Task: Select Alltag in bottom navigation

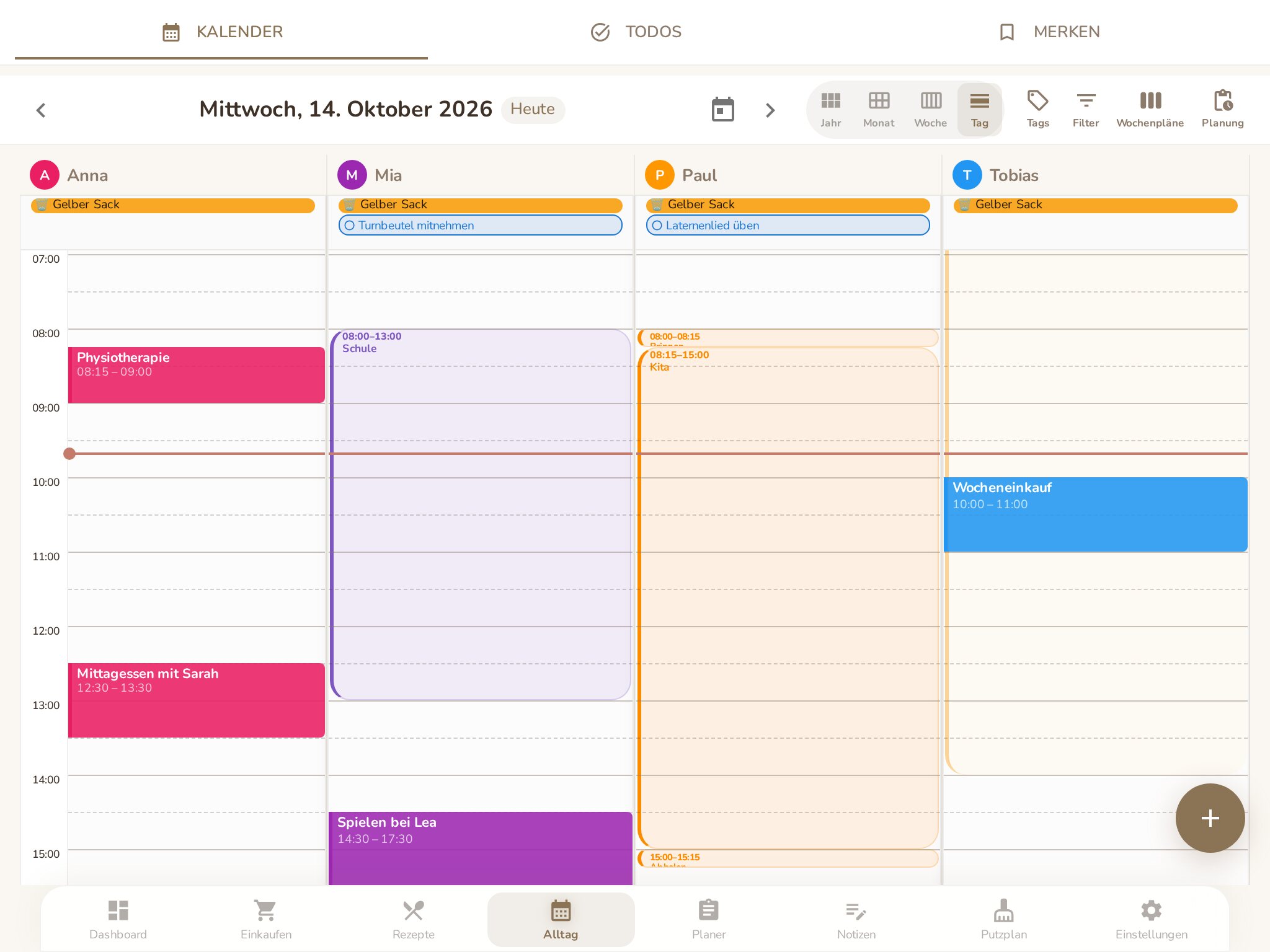Action: pos(561,920)
